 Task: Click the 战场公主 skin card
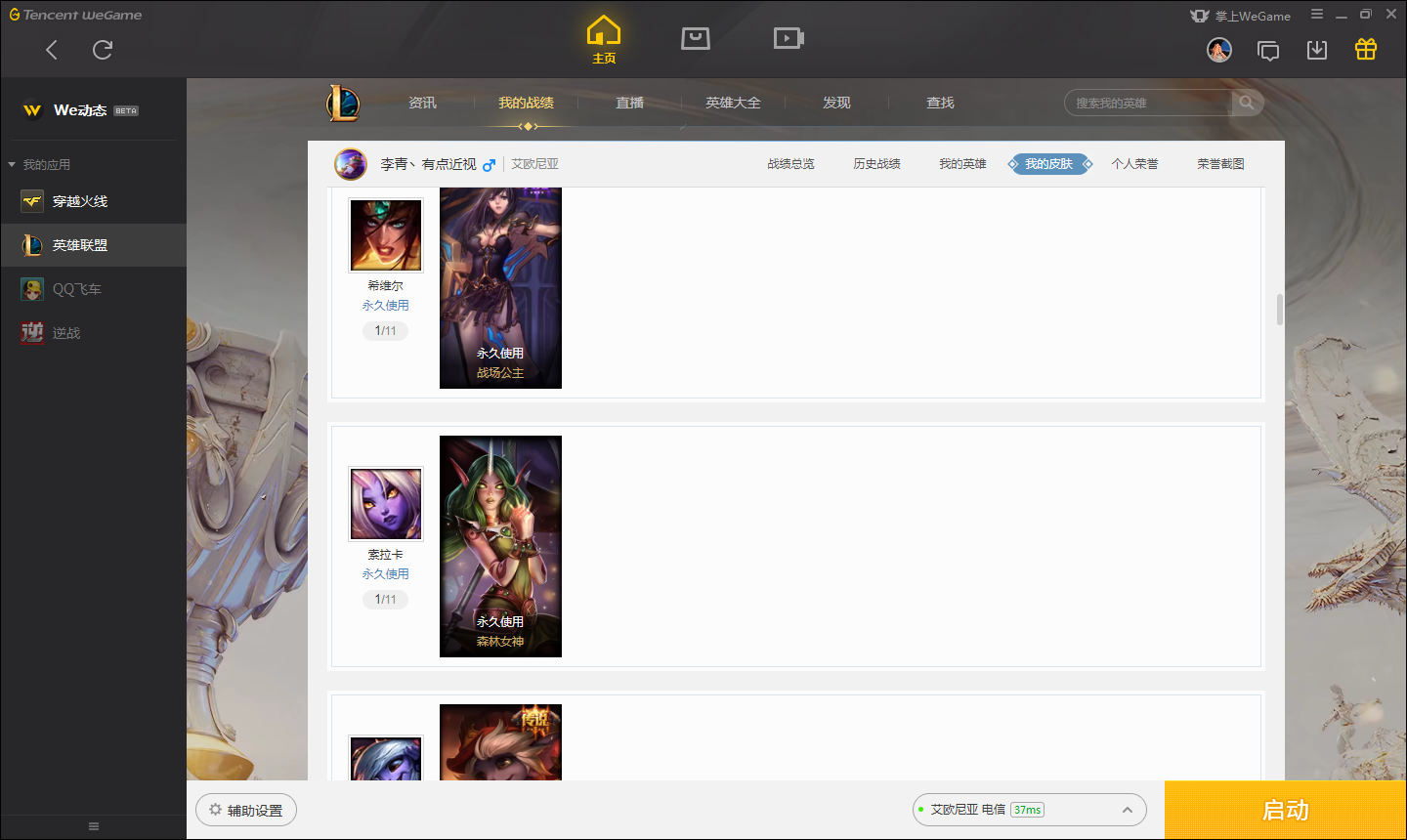click(500, 288)
